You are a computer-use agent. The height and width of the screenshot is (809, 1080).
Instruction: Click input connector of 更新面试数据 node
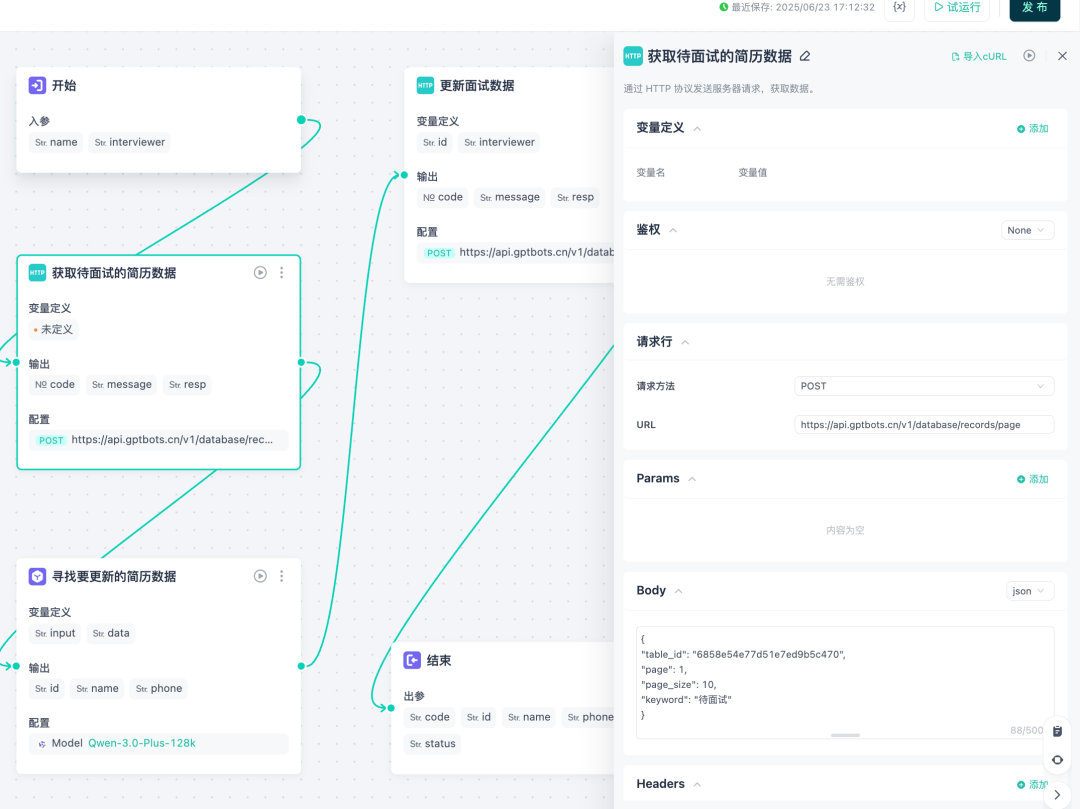coord(404,175)
